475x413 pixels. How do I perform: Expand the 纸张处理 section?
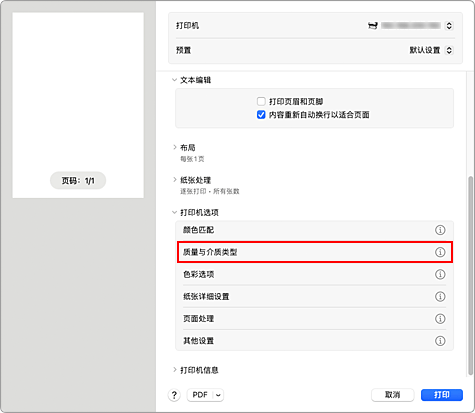(174, 180)
